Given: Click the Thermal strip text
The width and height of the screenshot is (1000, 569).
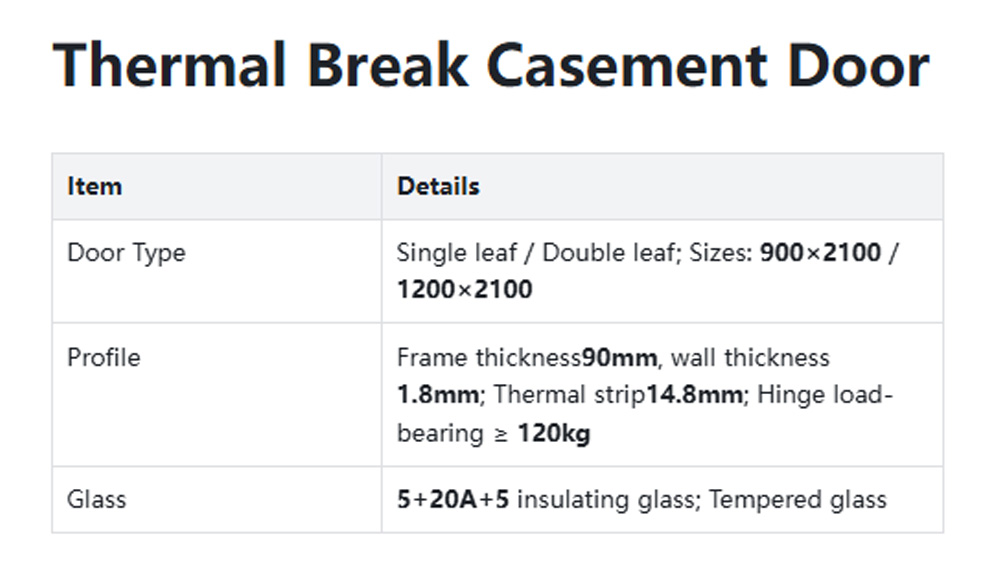Looking at the screenshot, I should [569, 395].
